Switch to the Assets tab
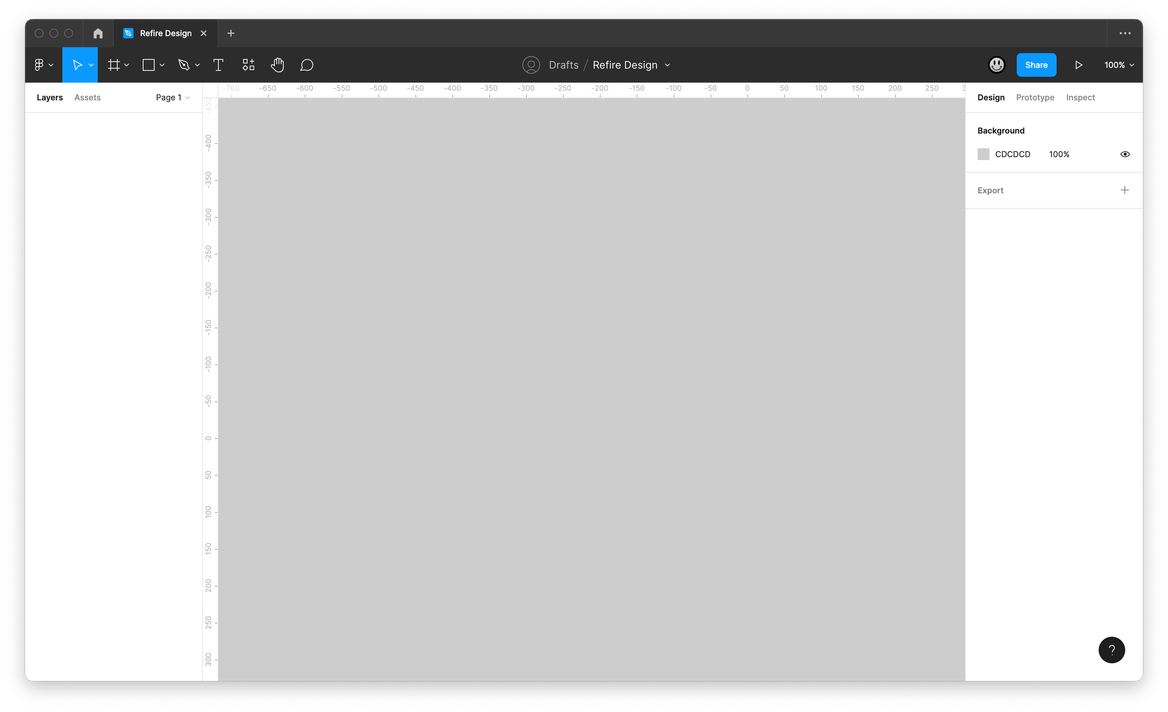 tap(87, 98)
